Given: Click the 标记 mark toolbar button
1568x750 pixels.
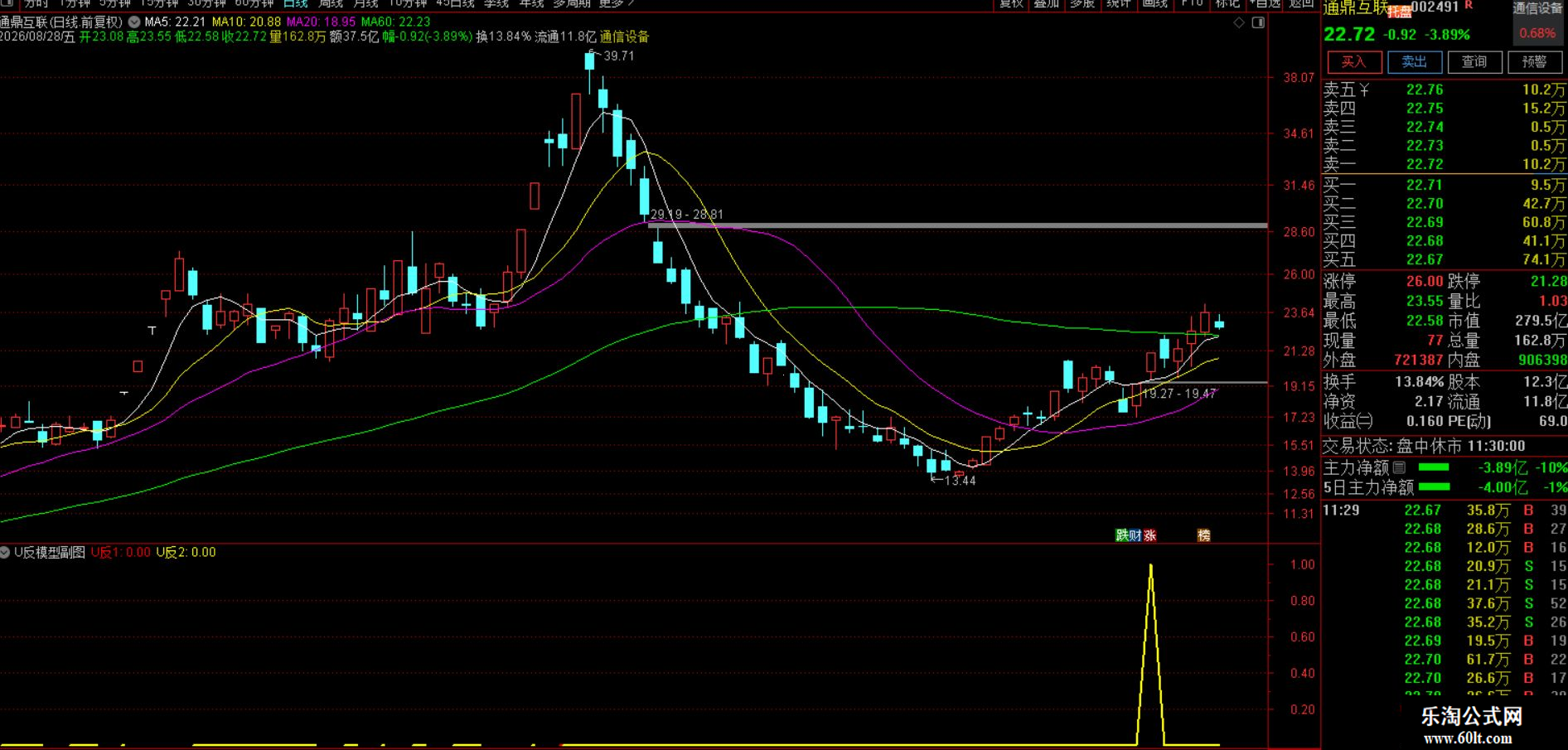Looking at the screenshot, I should [x=1228, y=3].
